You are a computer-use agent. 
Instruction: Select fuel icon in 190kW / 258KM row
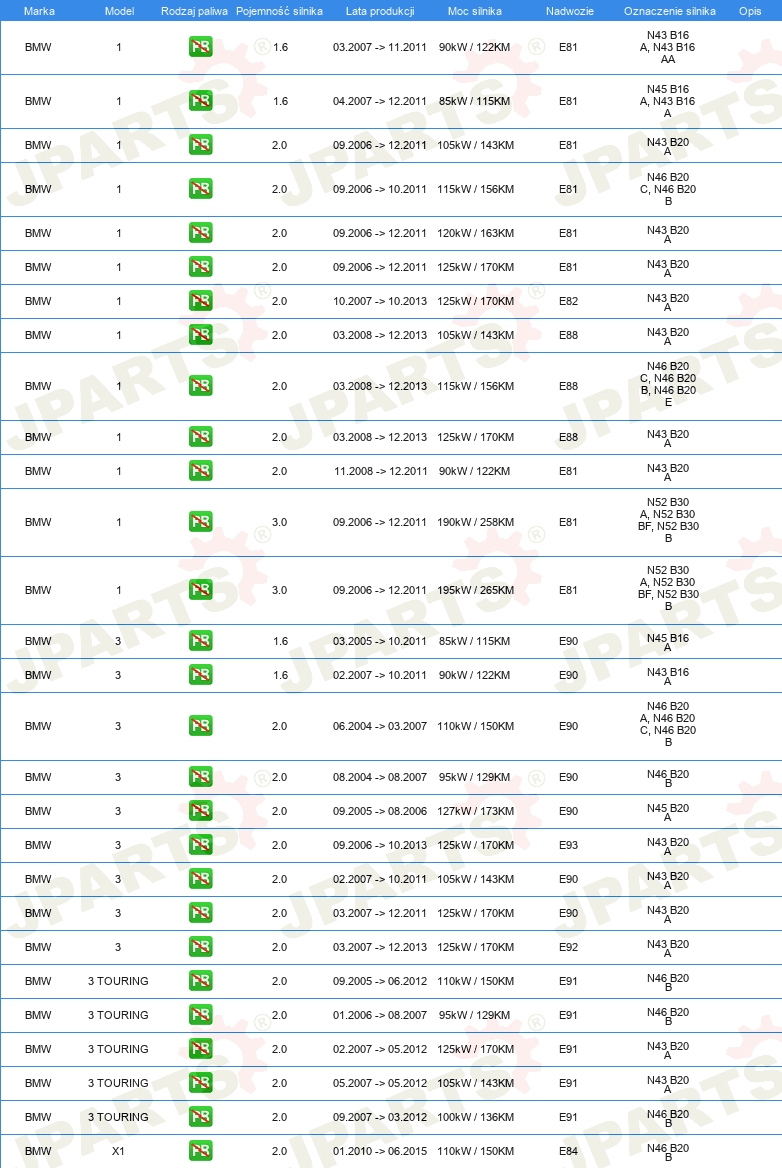coord(200,521)
